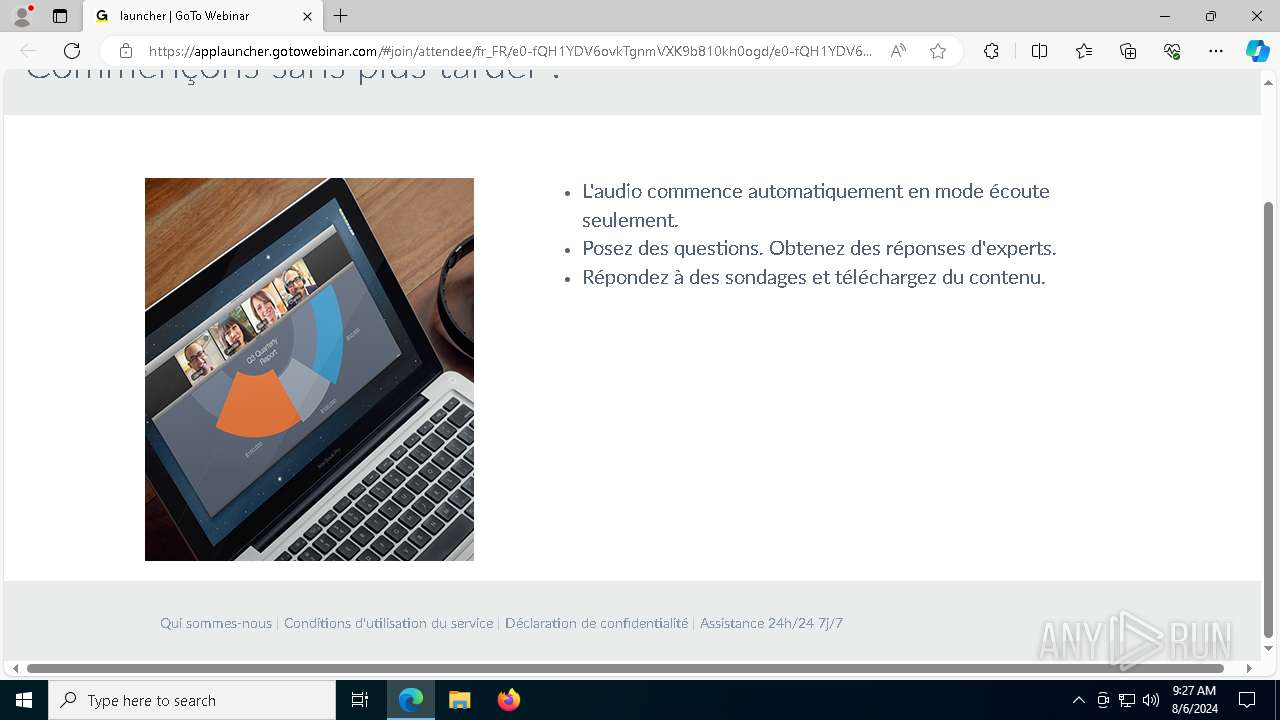1280x720 pixels.
Task: Open Collections icon in toolbar
Action: click(1128, 51)
